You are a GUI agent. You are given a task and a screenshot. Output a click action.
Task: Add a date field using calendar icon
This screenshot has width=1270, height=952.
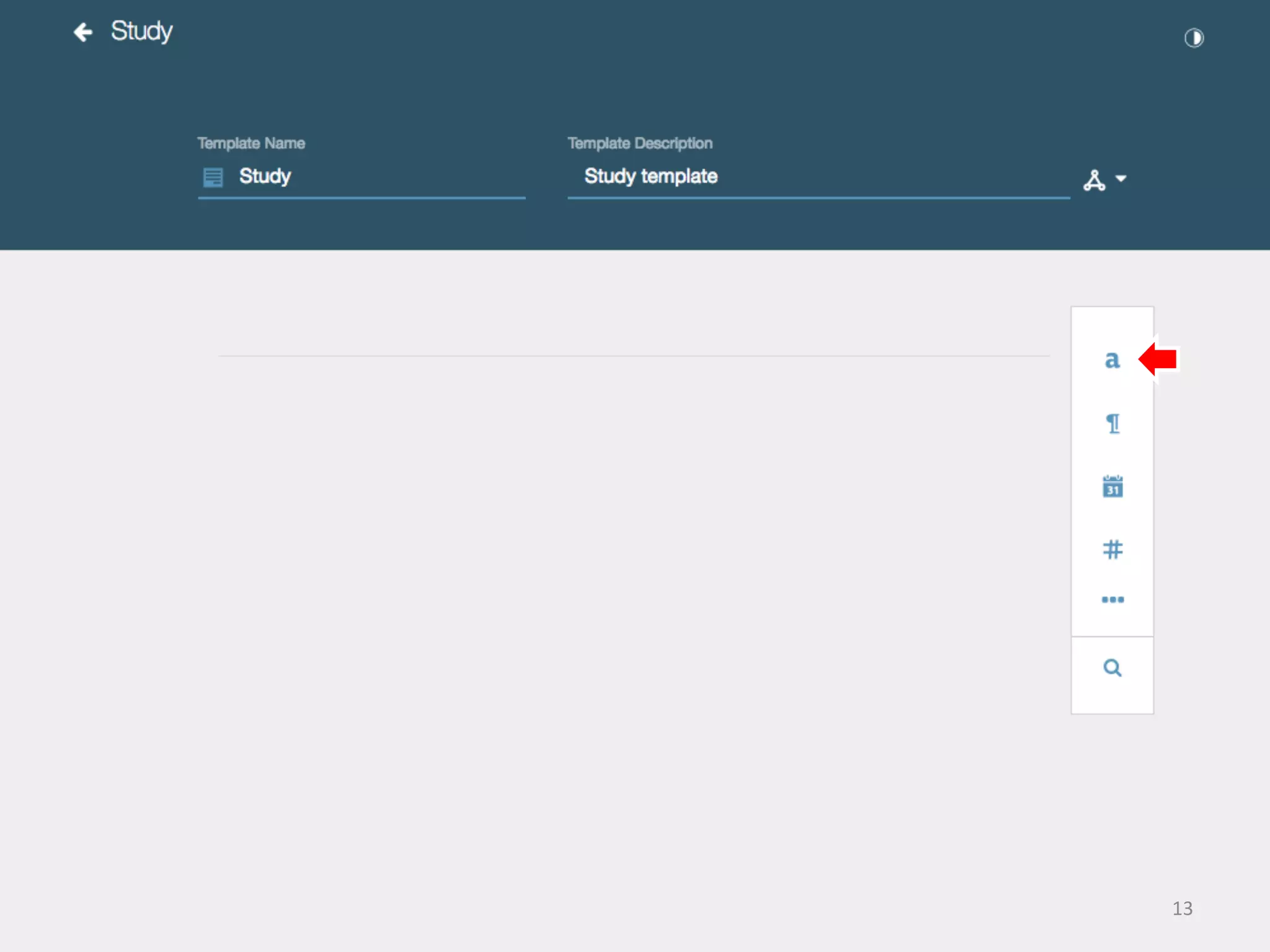(x=1112, y=487)
